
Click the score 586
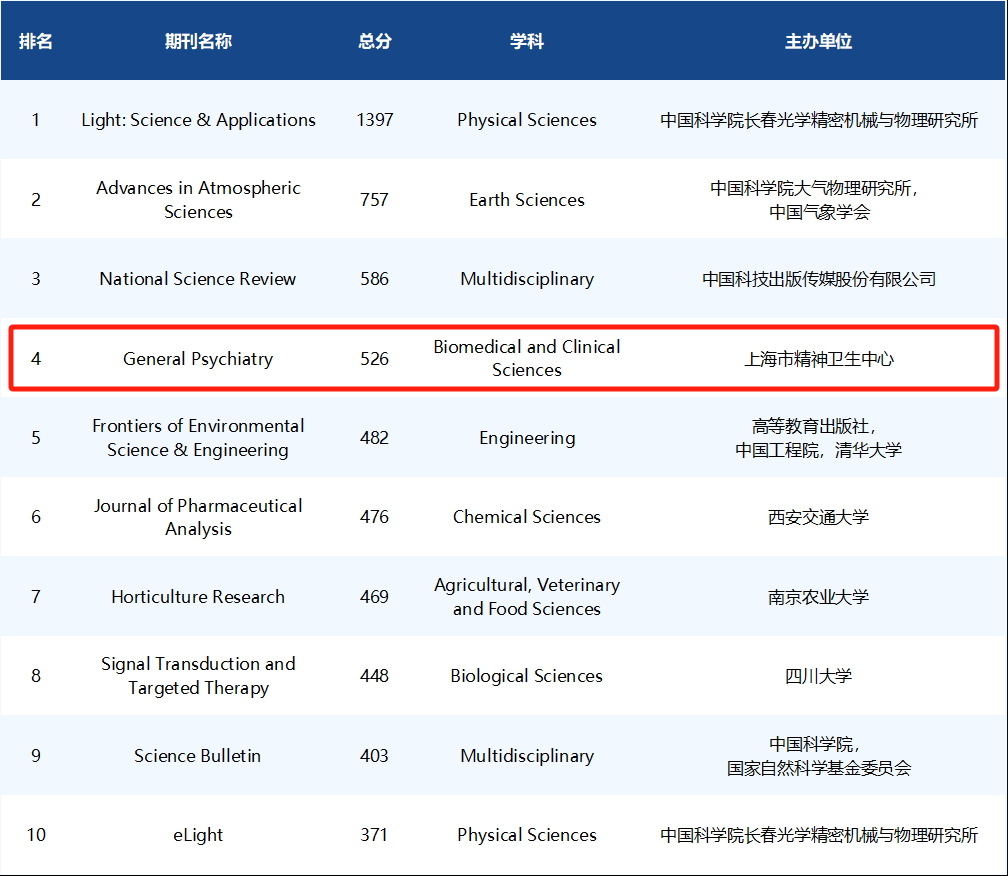[374, 279]
